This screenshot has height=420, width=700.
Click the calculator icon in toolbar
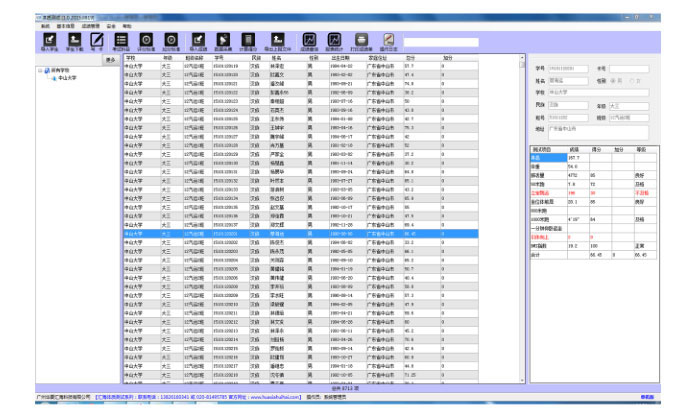click(x=250, y=39)
